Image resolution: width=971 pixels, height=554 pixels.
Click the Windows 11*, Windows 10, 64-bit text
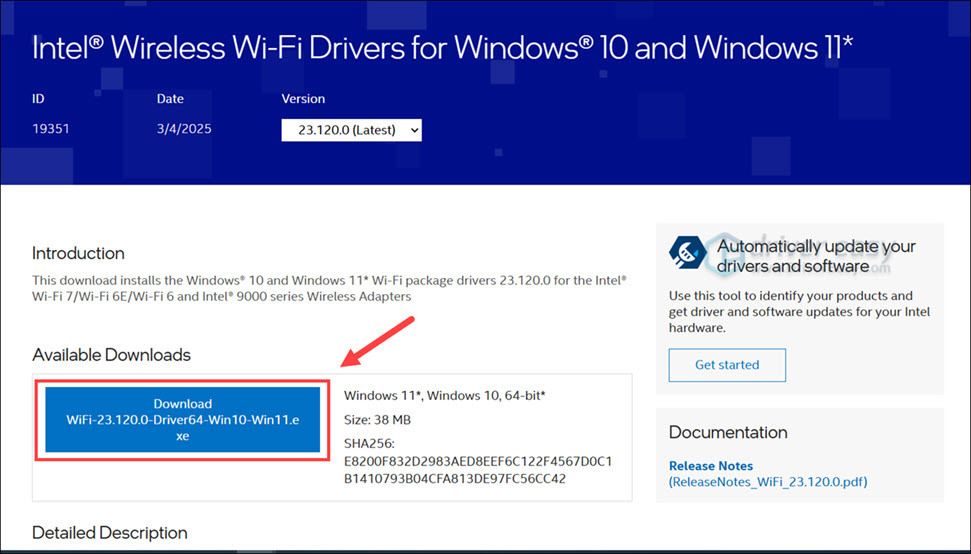coord(443,396)
